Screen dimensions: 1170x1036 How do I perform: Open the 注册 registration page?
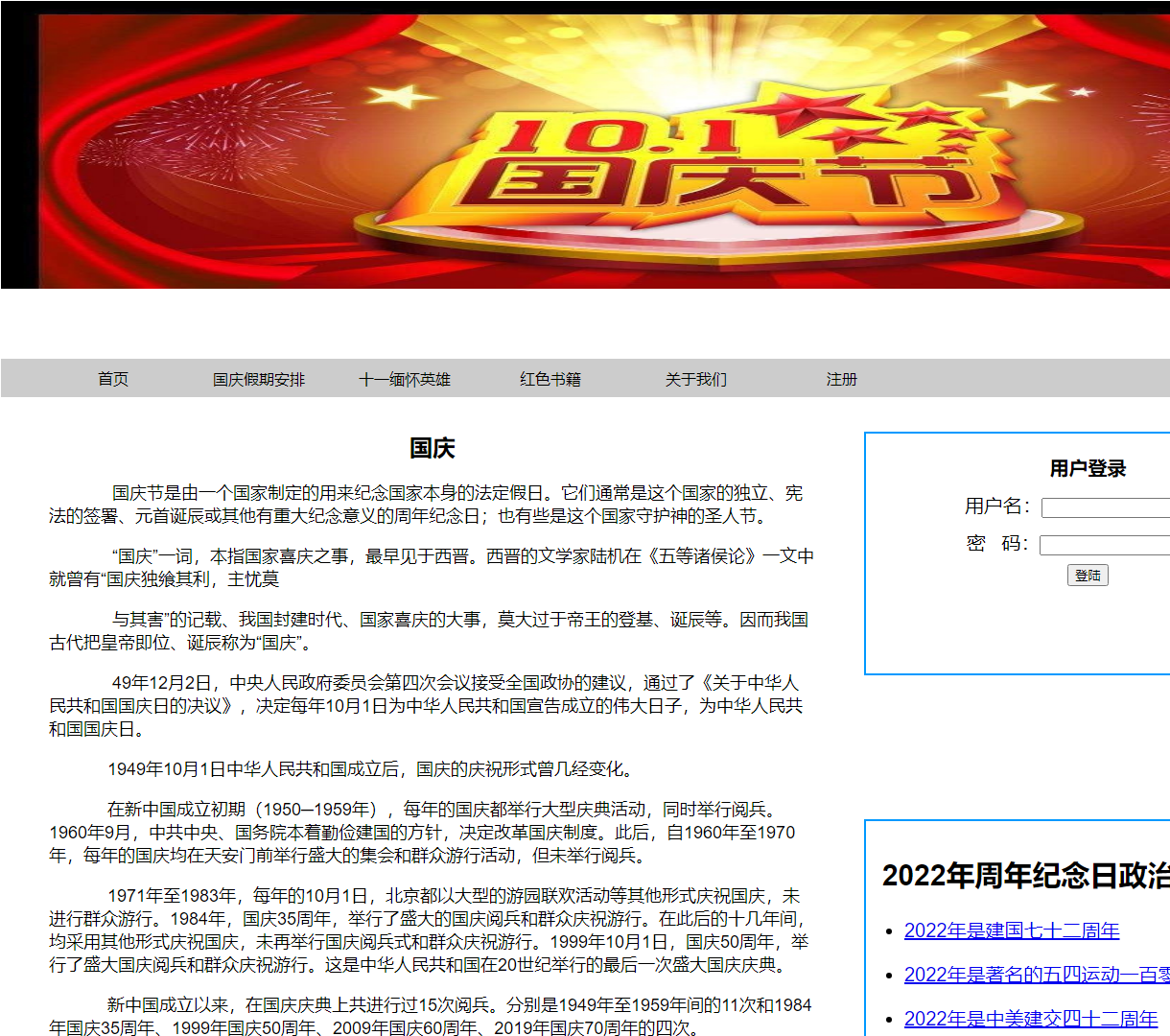[x=841, y=379]
